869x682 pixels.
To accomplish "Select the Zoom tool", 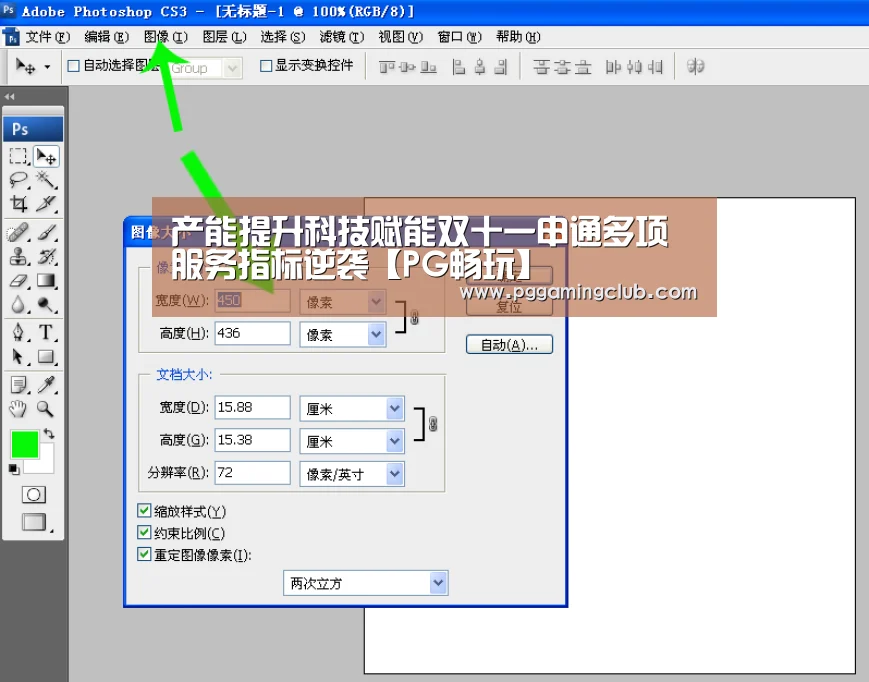I will (x=47, y=409).
